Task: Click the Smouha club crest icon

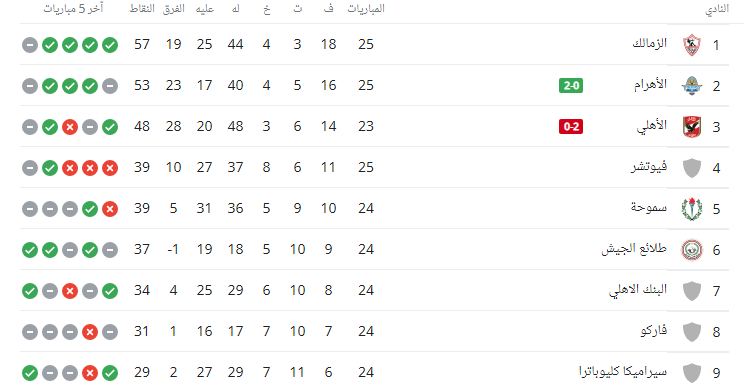Action: click(x=692, y=209)
